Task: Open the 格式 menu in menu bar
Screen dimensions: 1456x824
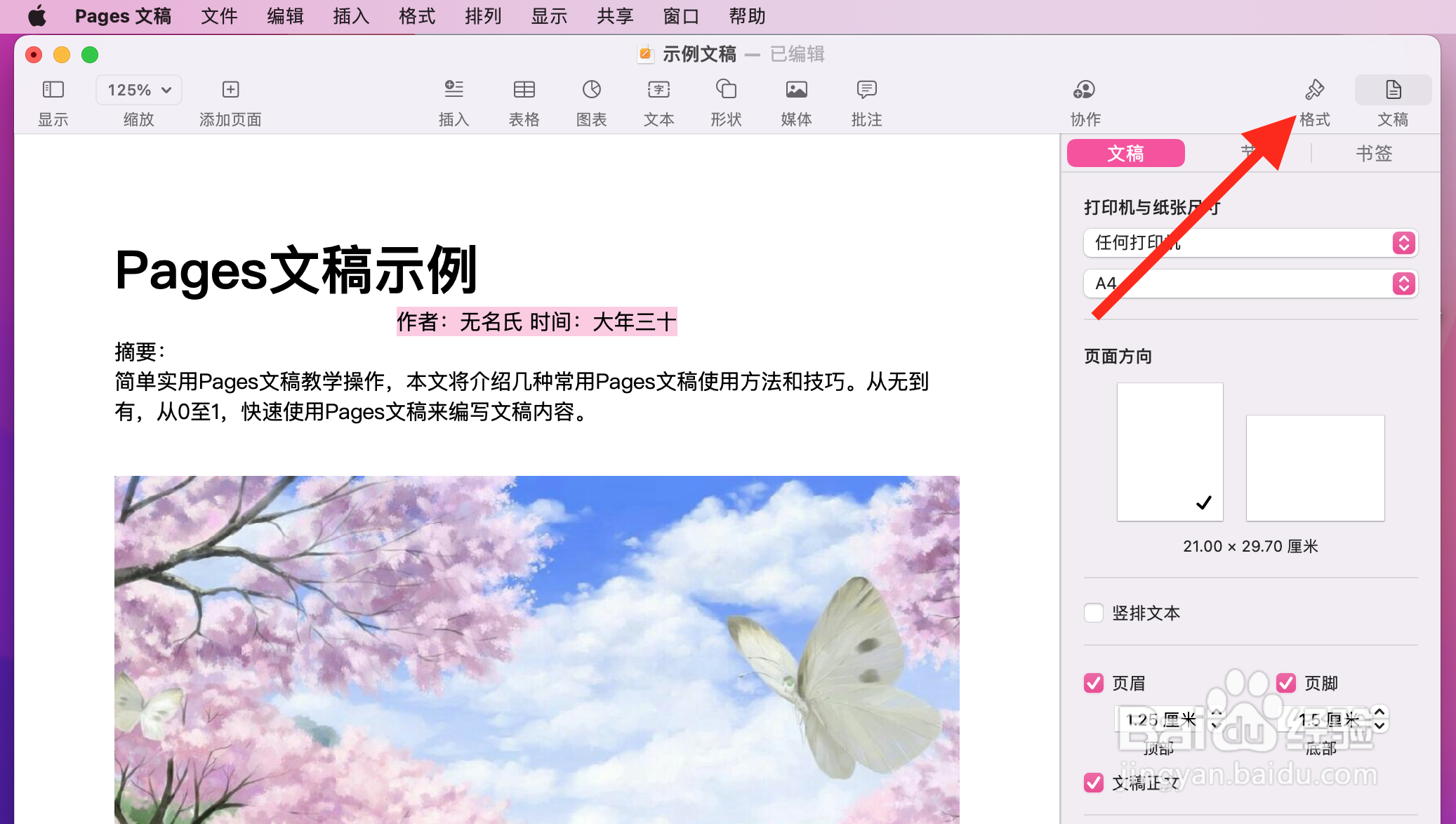Action: point(417,16)
